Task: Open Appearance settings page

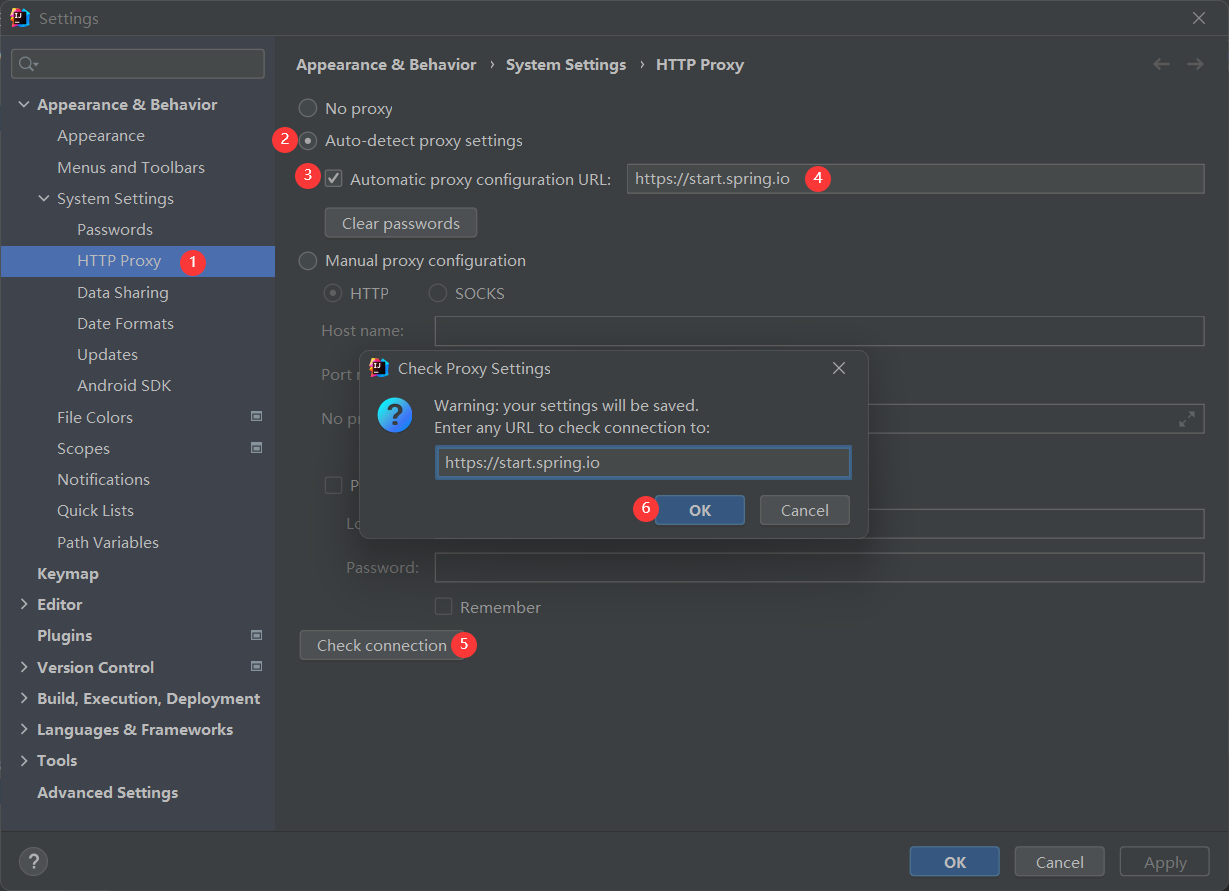Action: point(100,135)
